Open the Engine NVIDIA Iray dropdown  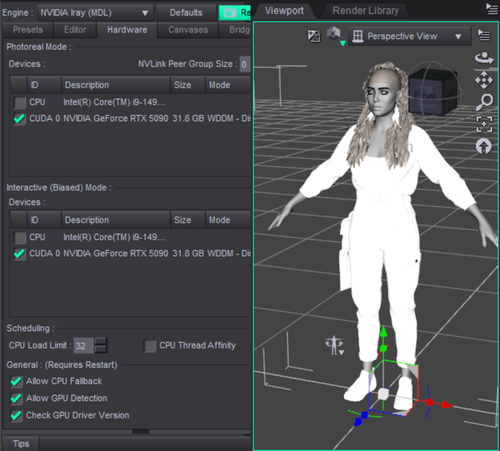point(95,13)
